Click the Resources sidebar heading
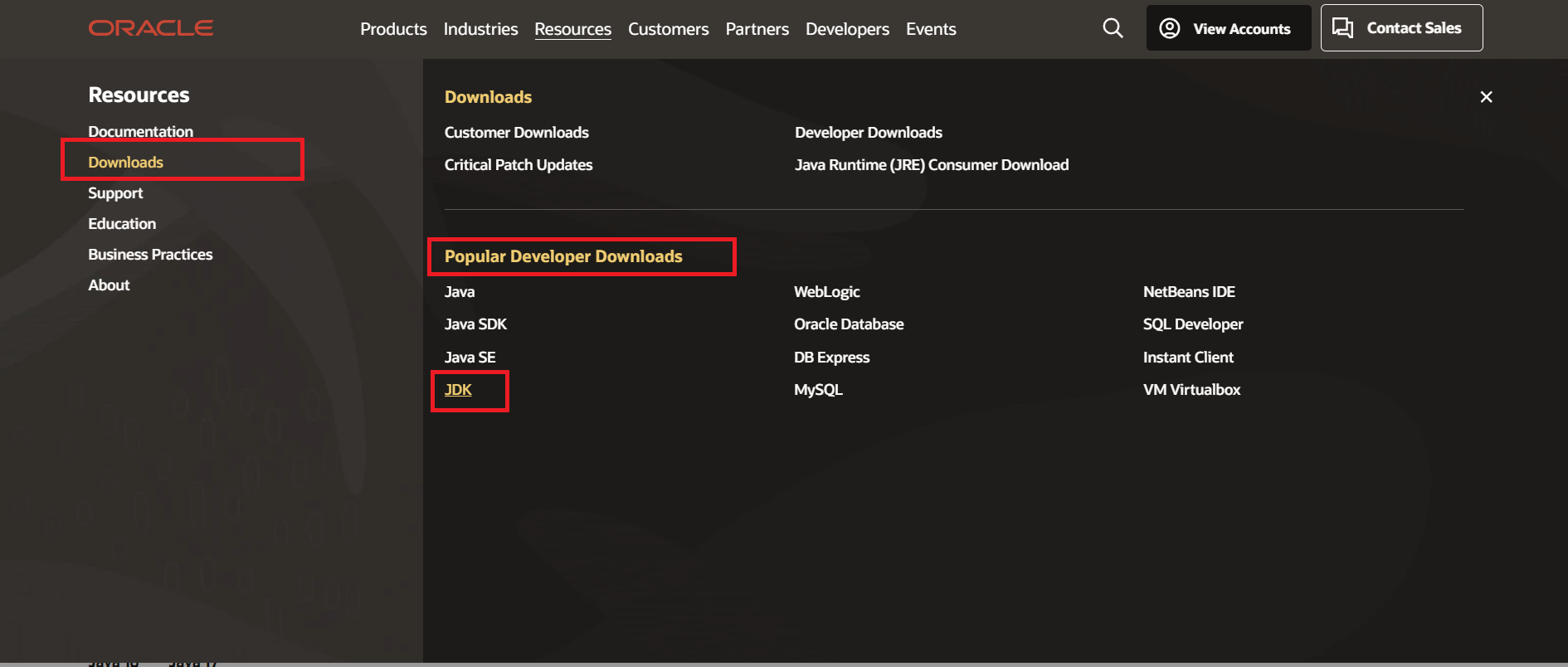 [139, 95]
